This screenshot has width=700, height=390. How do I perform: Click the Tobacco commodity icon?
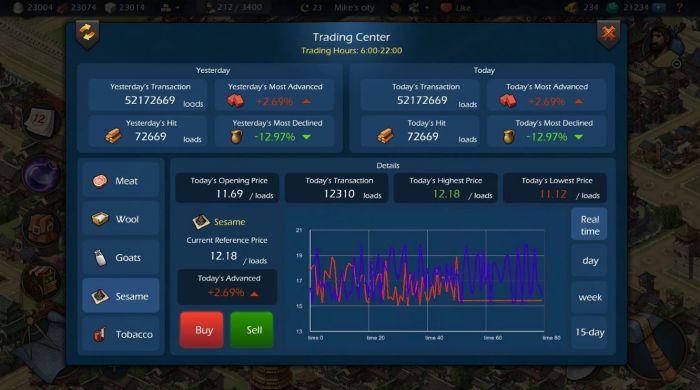(x=100, y=334)
